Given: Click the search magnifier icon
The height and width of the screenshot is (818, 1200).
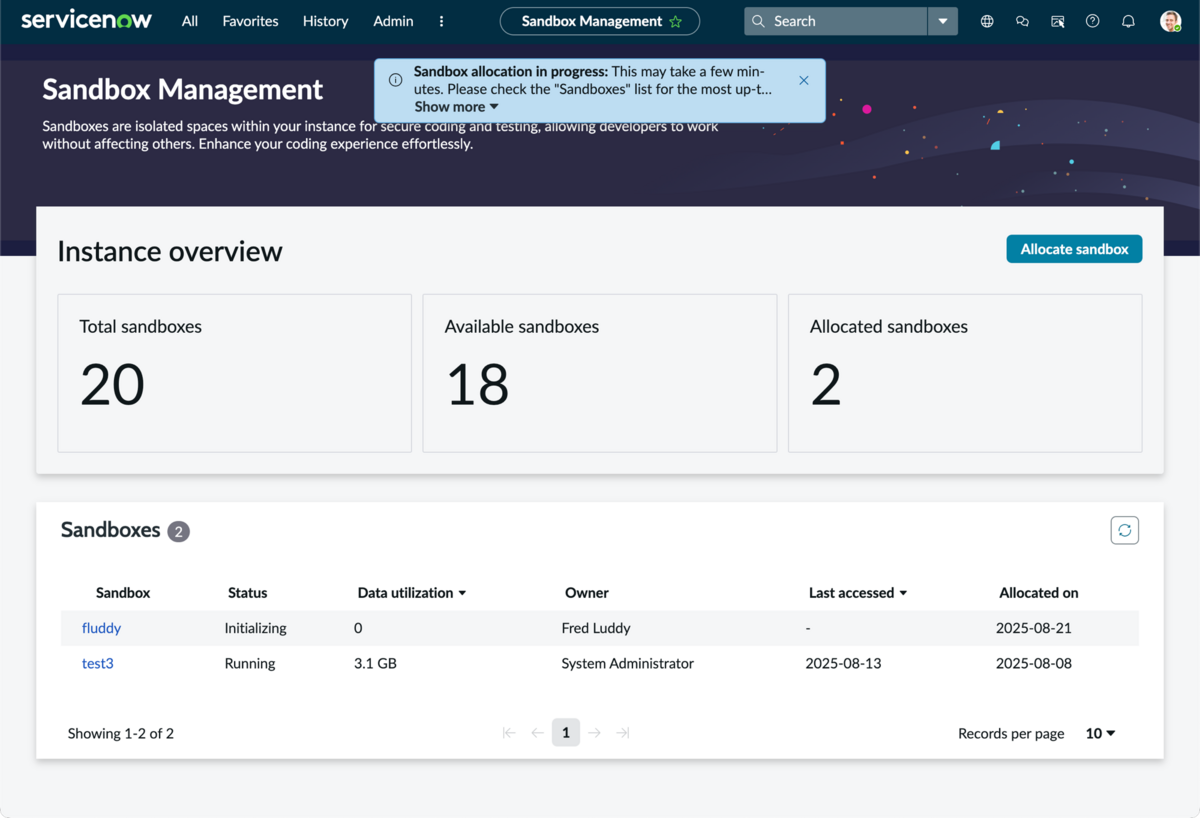Looking at the screenshot, I should click(x=758, y=21).
